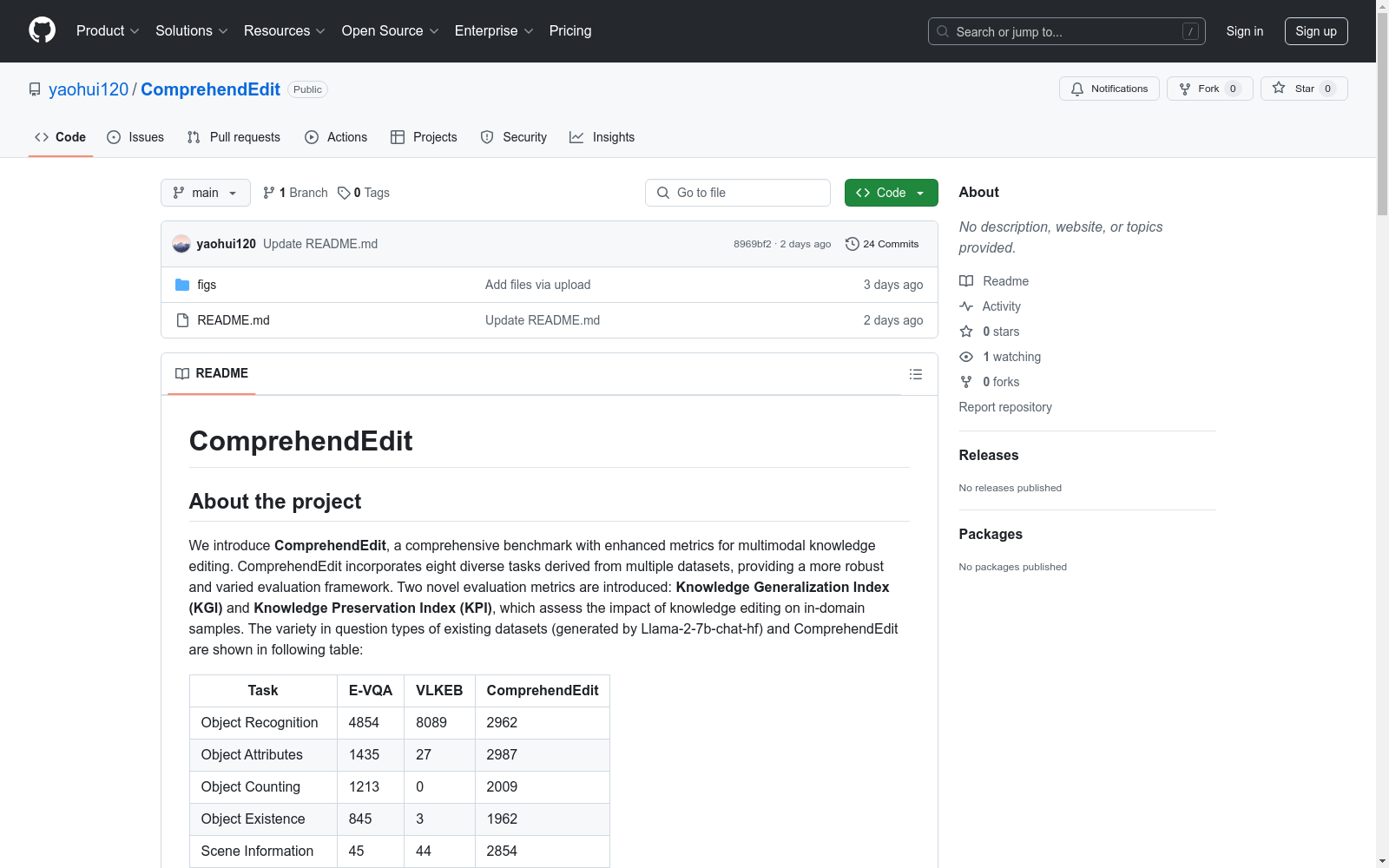
Task: View the 24 Commits history
Action: click(882, 244)
